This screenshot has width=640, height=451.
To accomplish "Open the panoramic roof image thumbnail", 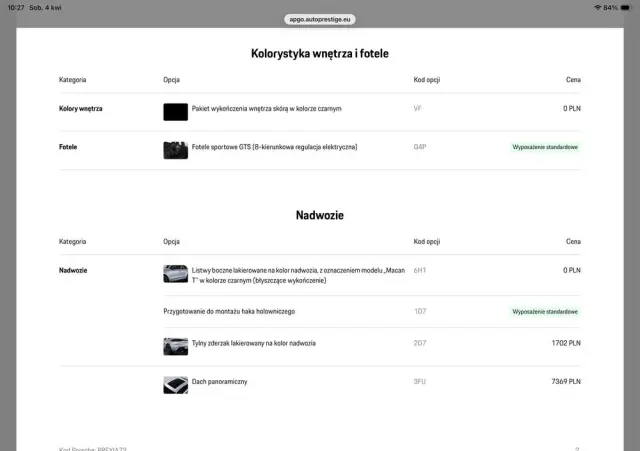I will [175, 384].
